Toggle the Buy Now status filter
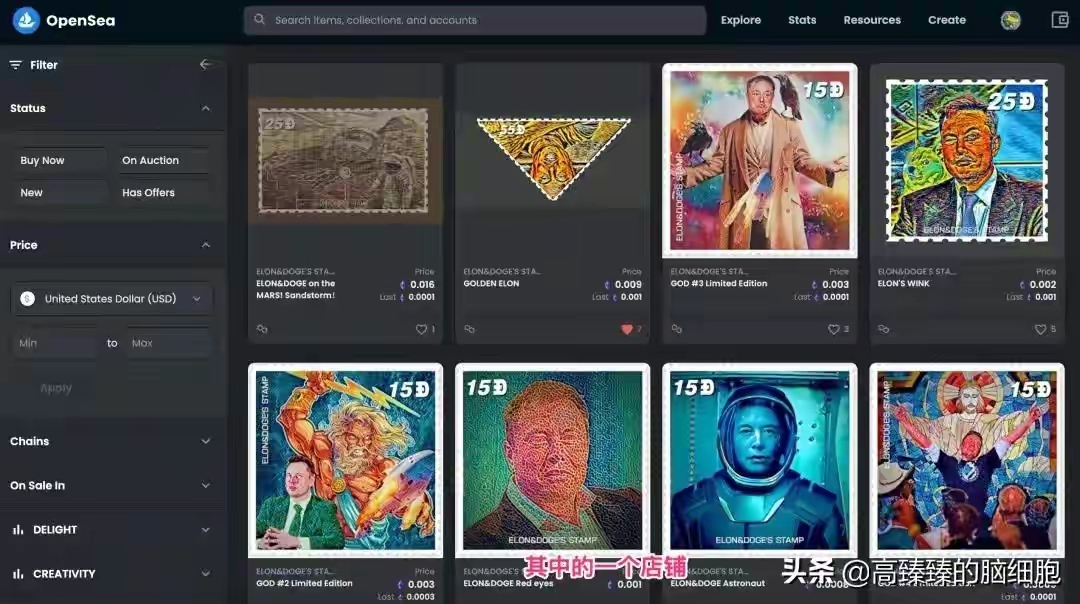This screenshot has height=604, width=1080. point(60,160)
